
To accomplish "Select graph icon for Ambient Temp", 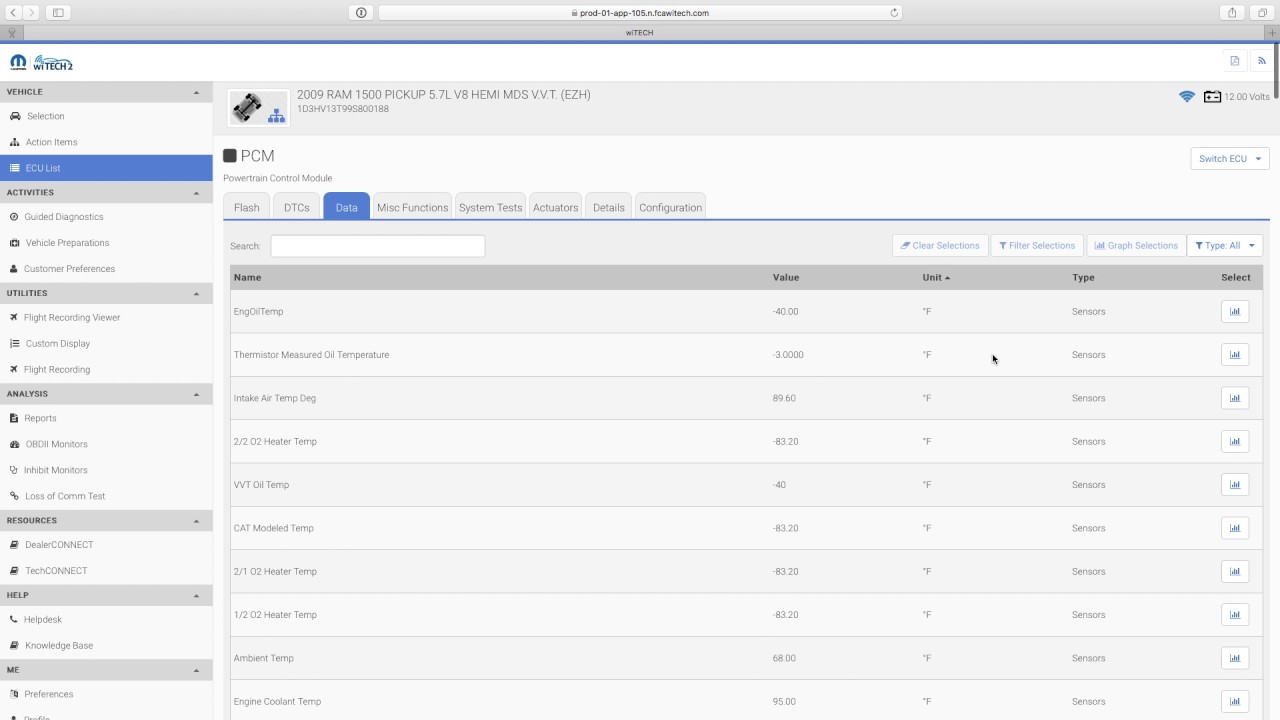I will tap(1235, 658).
